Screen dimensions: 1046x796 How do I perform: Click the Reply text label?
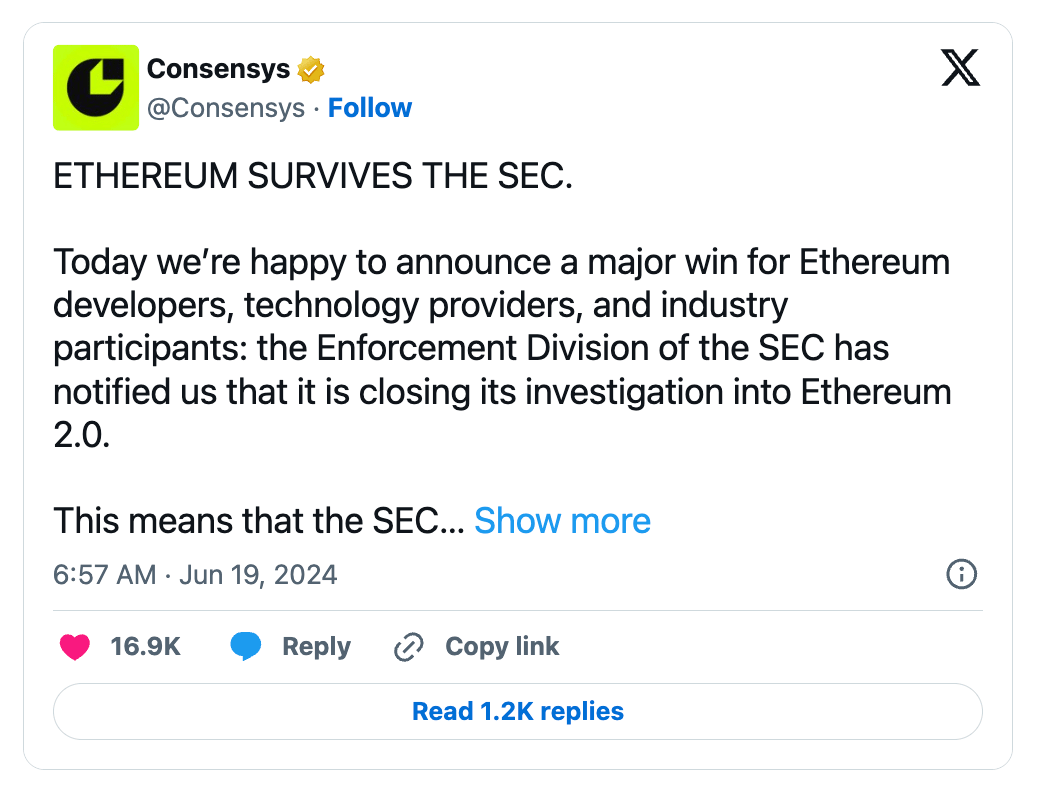click(316, 647)
